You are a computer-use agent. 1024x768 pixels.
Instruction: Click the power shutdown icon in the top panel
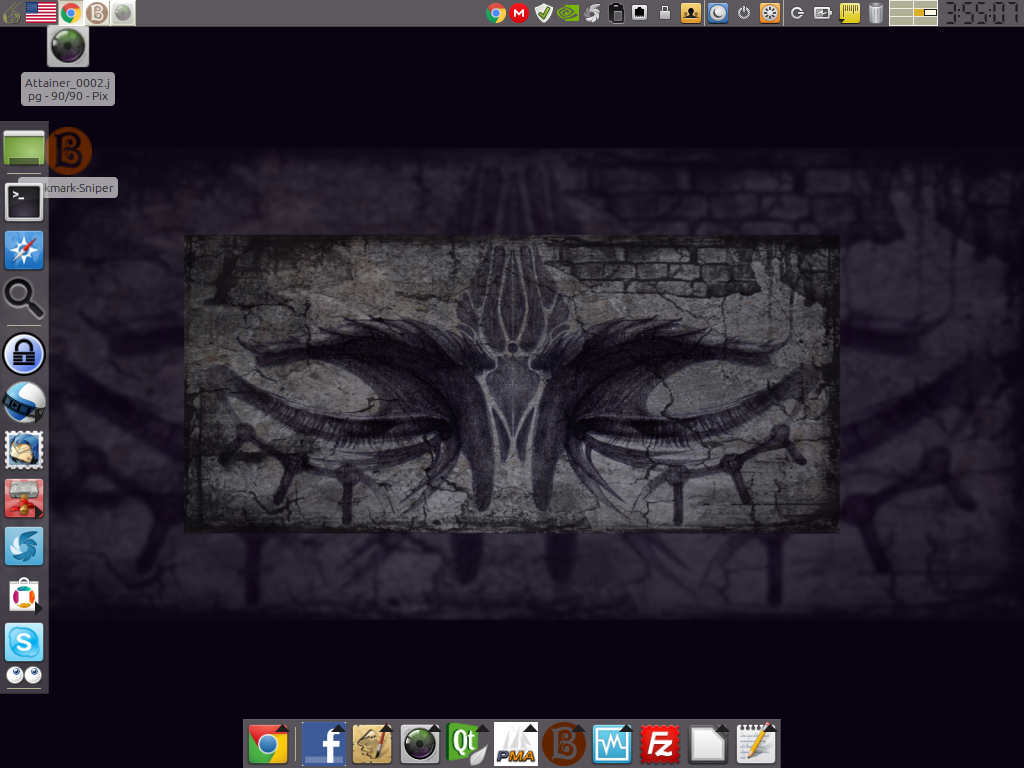pyautogui.click(x=744, y=12)
